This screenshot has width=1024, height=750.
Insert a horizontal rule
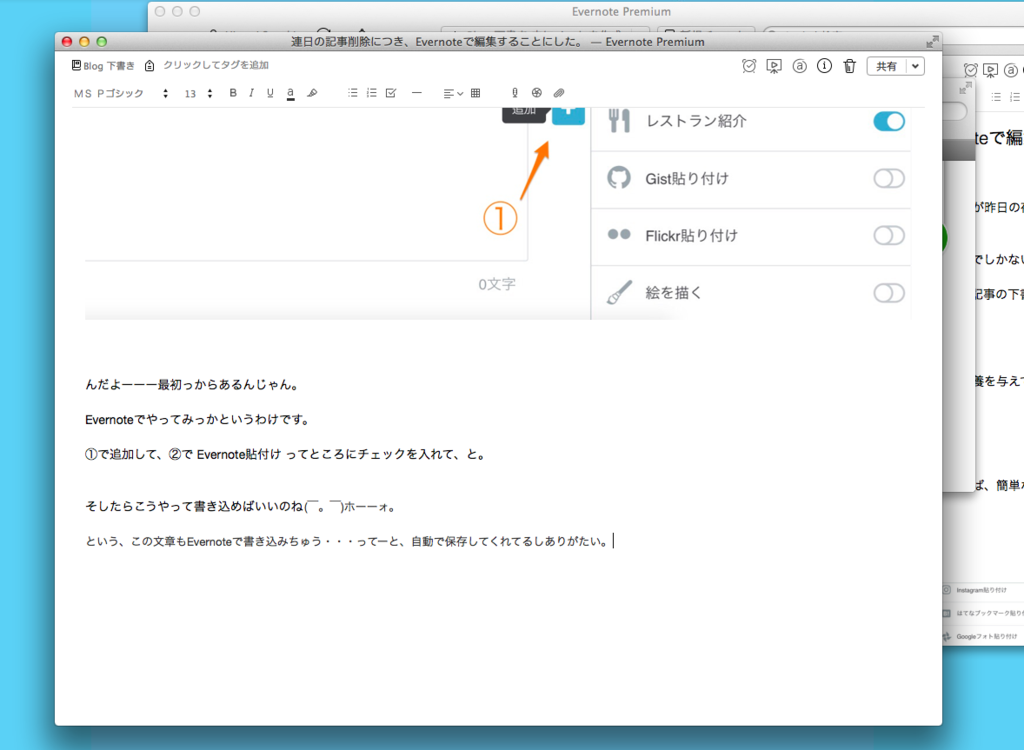(x=417, y=93)
